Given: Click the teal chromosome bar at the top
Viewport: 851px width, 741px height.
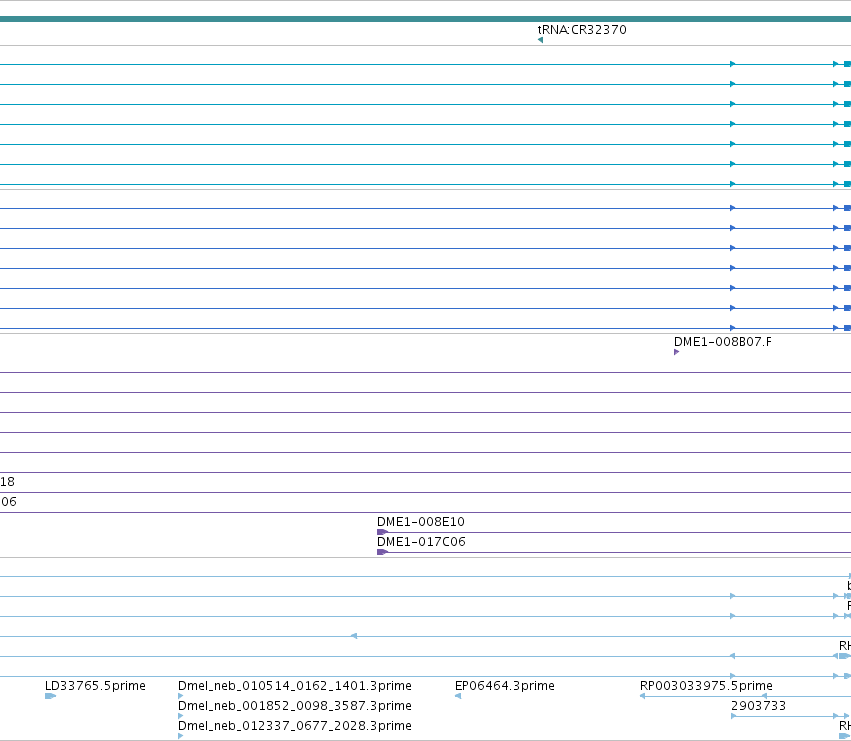Looking at the screenshot, I should (x=426, y=20).
